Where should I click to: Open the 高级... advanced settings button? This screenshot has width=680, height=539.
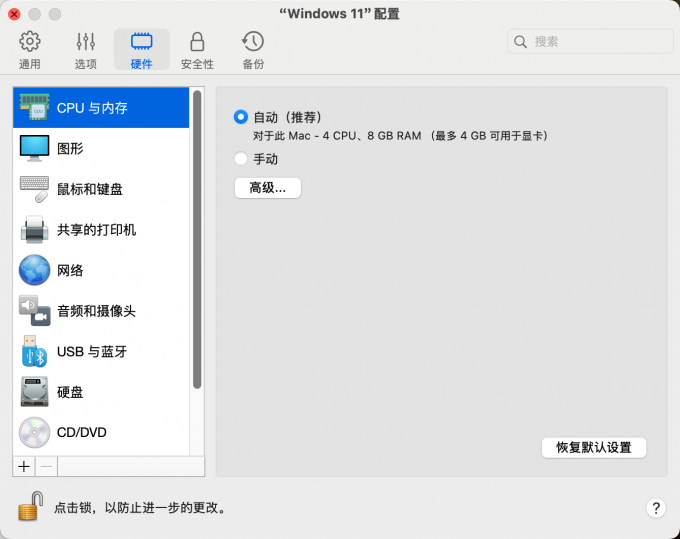point(268,188)
